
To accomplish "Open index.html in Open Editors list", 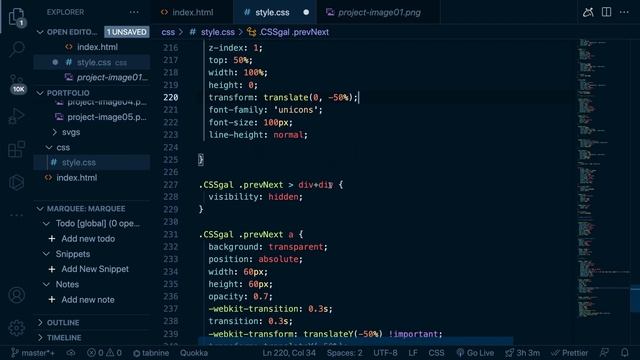I will point(97,47).
